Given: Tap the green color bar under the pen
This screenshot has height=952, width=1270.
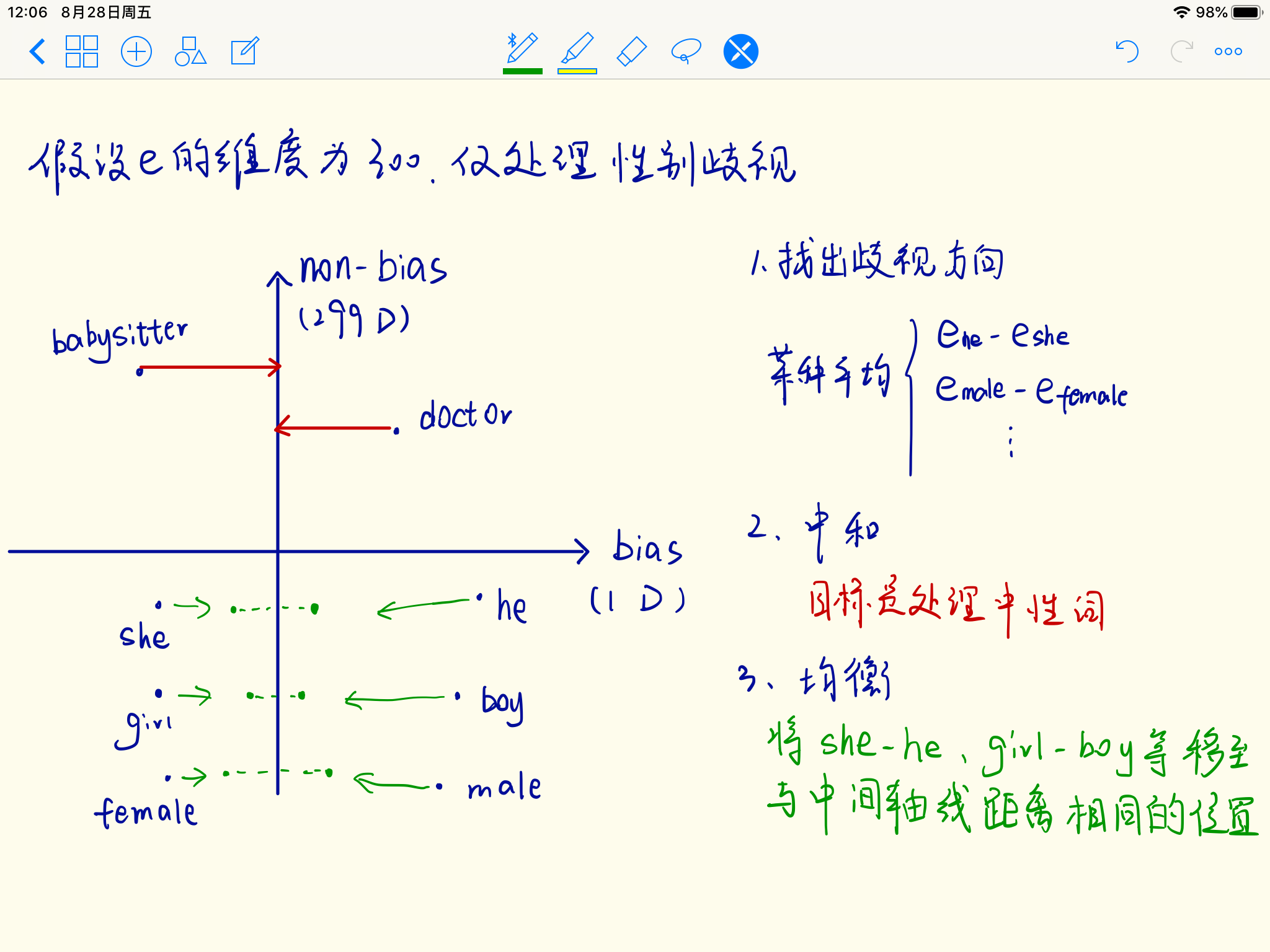Looking at the screenshot, I should [522, 71].
